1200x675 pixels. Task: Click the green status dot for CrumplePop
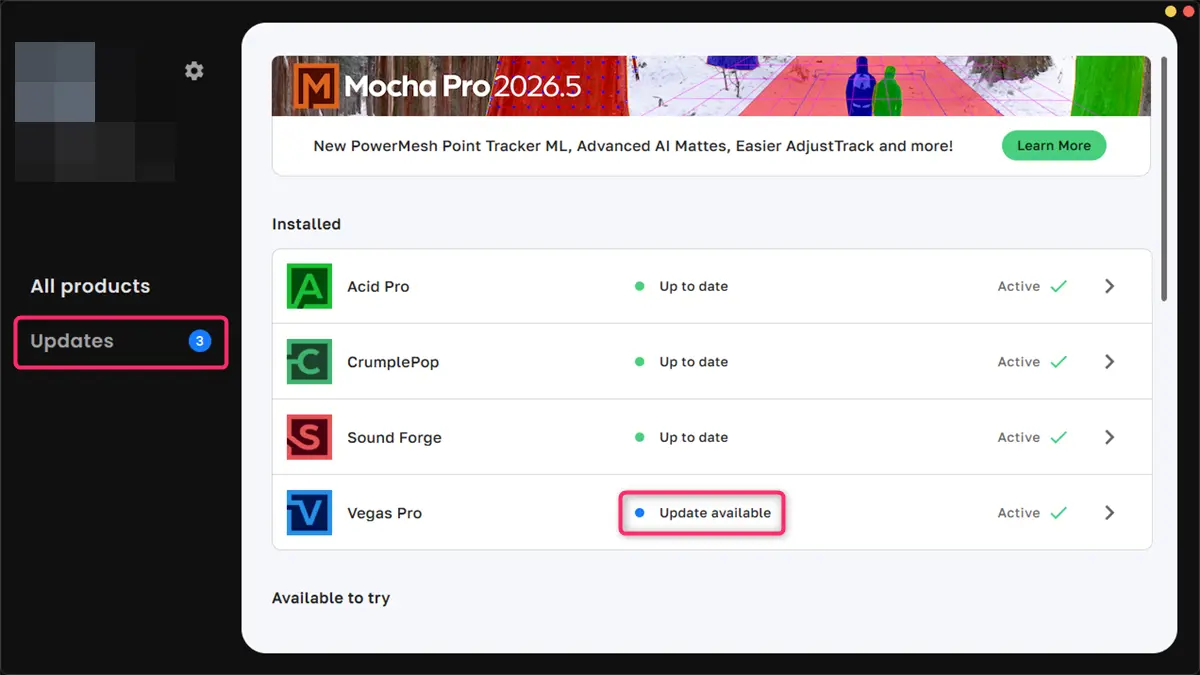pos(639,362)
